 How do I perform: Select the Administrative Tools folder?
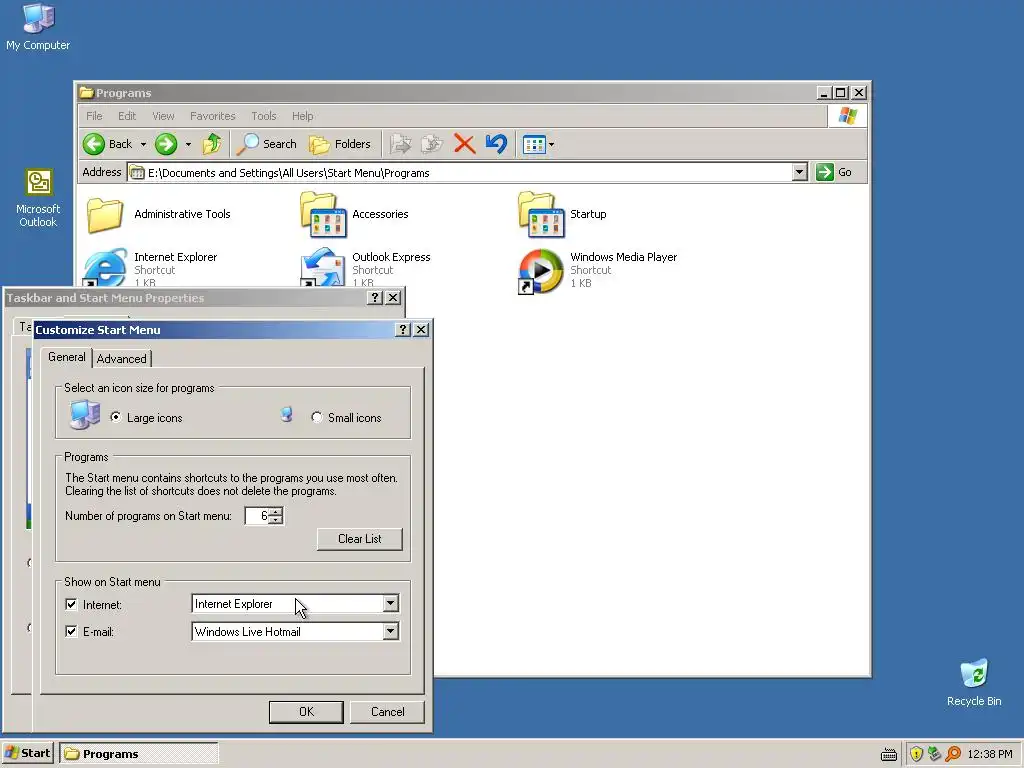click(159, 214)
